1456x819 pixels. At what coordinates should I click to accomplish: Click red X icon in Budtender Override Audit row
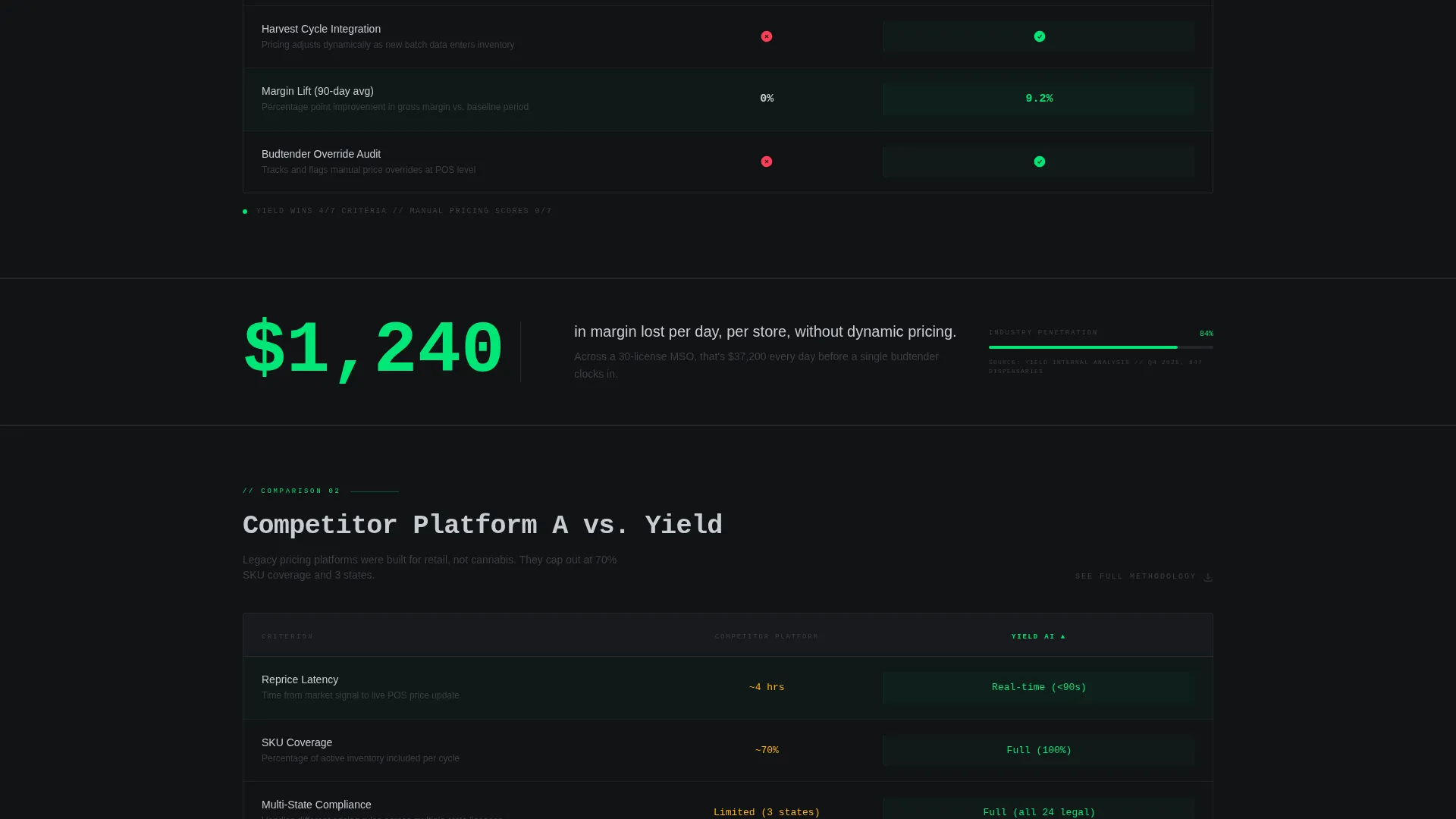pyautogui.click(x=767, y=162)
